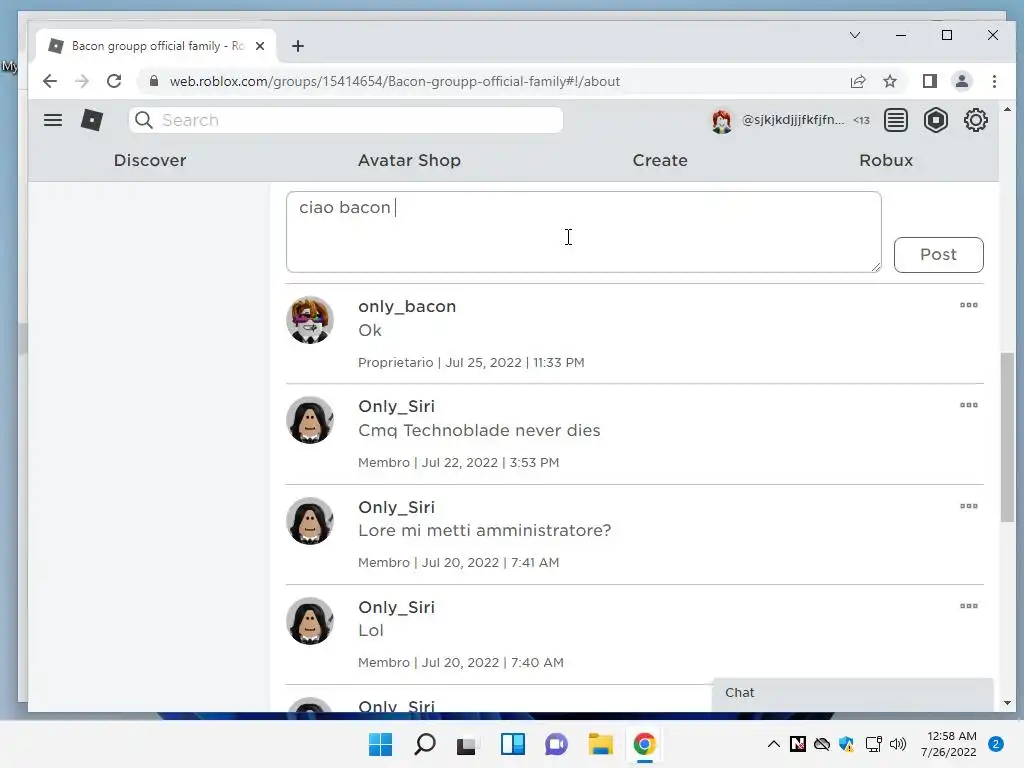The width and height of the screenshot is (1024, 768).
Task: Open the user avatar headshot in the header
Action: click(x=722, y=121)
